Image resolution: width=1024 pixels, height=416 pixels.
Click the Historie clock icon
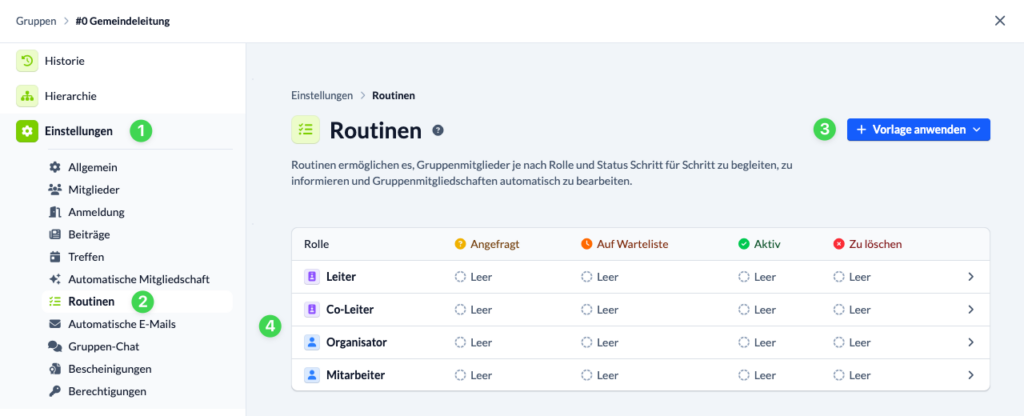pos(27,61)
